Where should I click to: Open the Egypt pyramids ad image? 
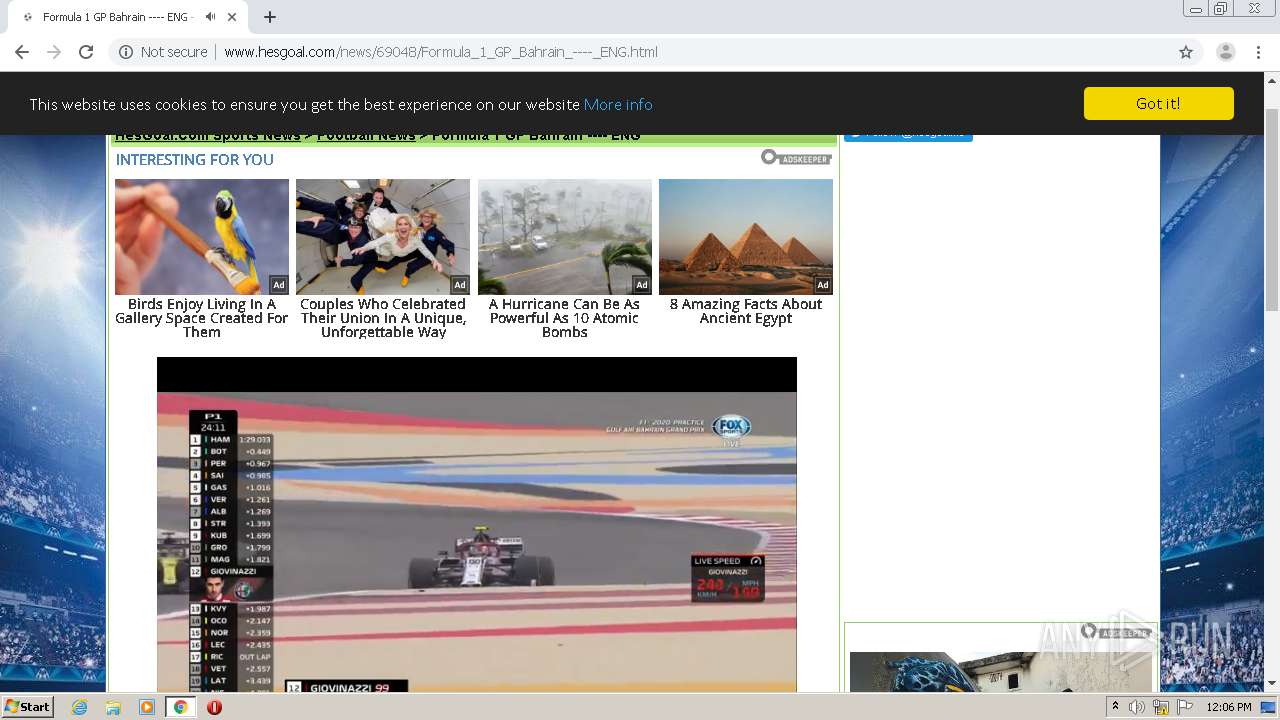click(x=746, y=237)
